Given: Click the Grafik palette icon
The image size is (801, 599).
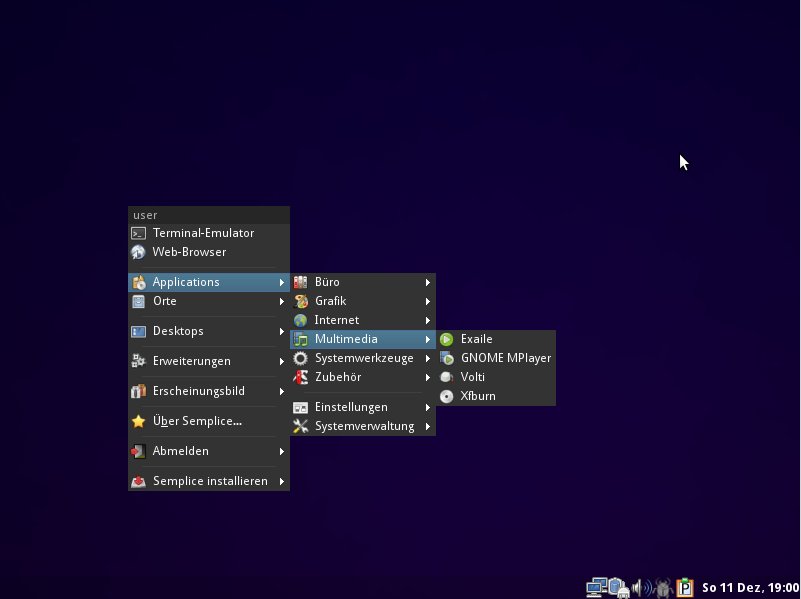Looking at the screenshot, I should (300, 301).
